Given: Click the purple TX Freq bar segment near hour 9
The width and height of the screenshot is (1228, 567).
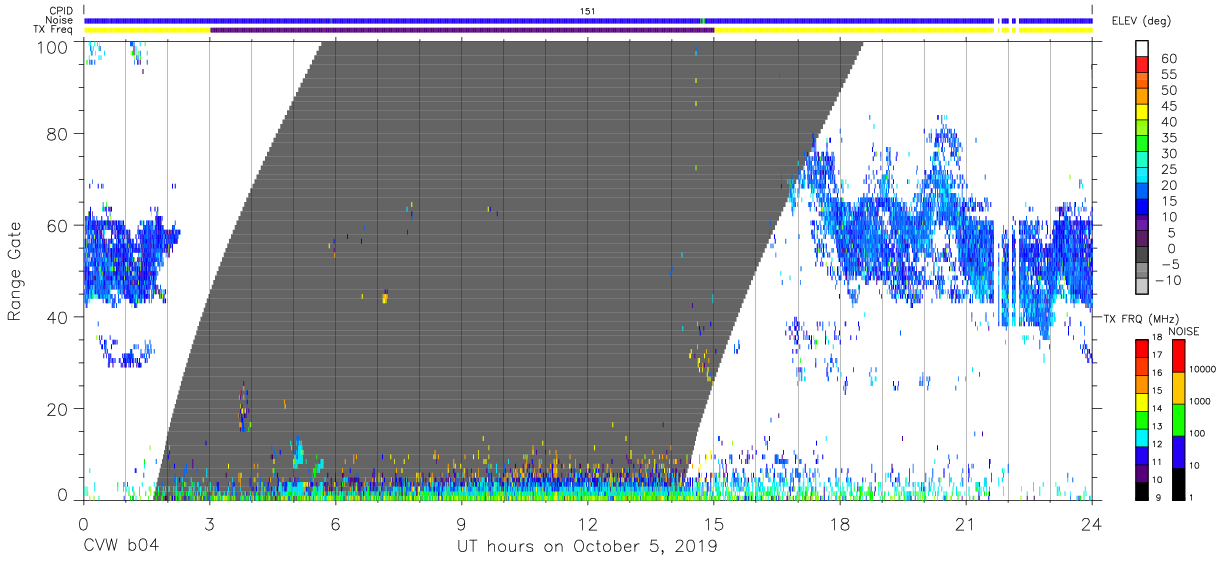Looking at the screenshot, I should [x=462, y=30].
